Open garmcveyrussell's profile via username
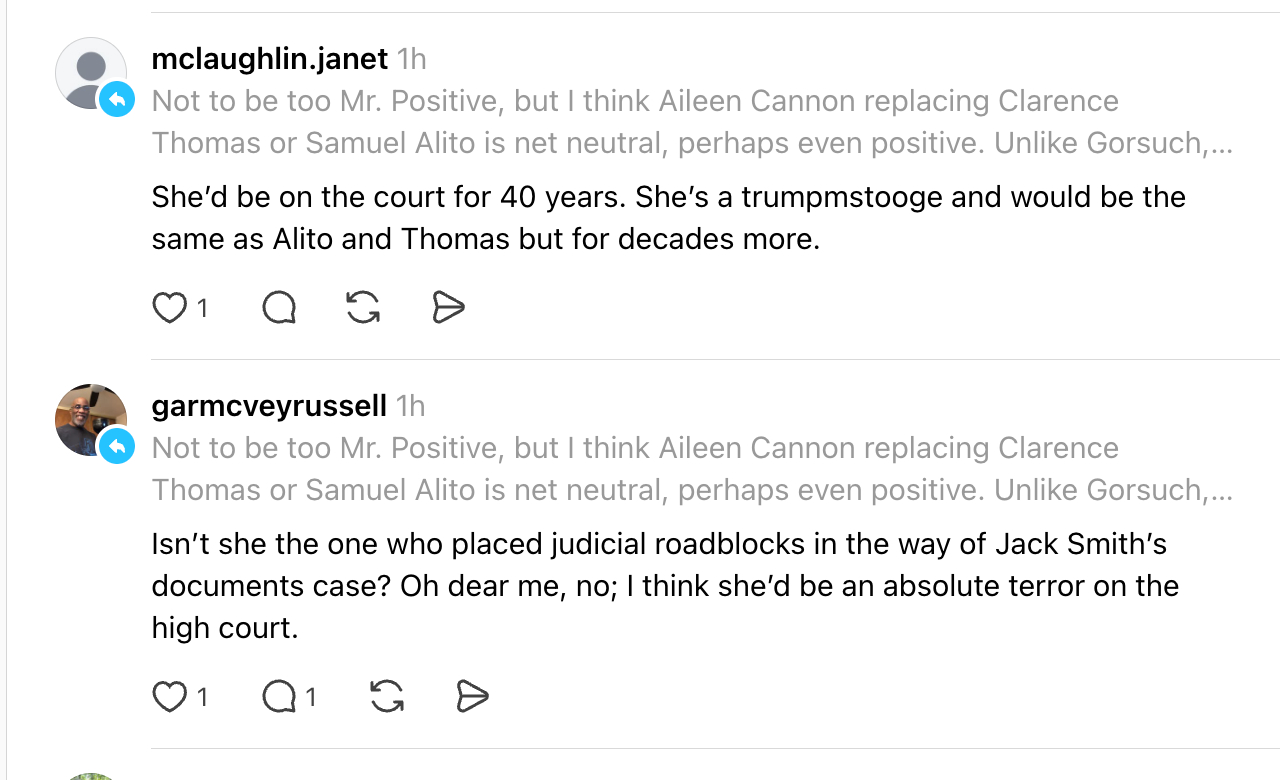Viewport: 1280px width, 780px height. [x=268, y=406]
